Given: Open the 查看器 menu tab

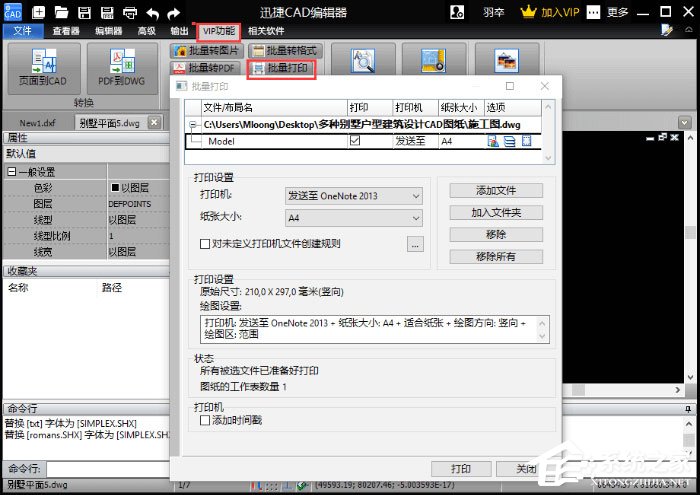Looking at the screenshot, I should click(66, 31).
